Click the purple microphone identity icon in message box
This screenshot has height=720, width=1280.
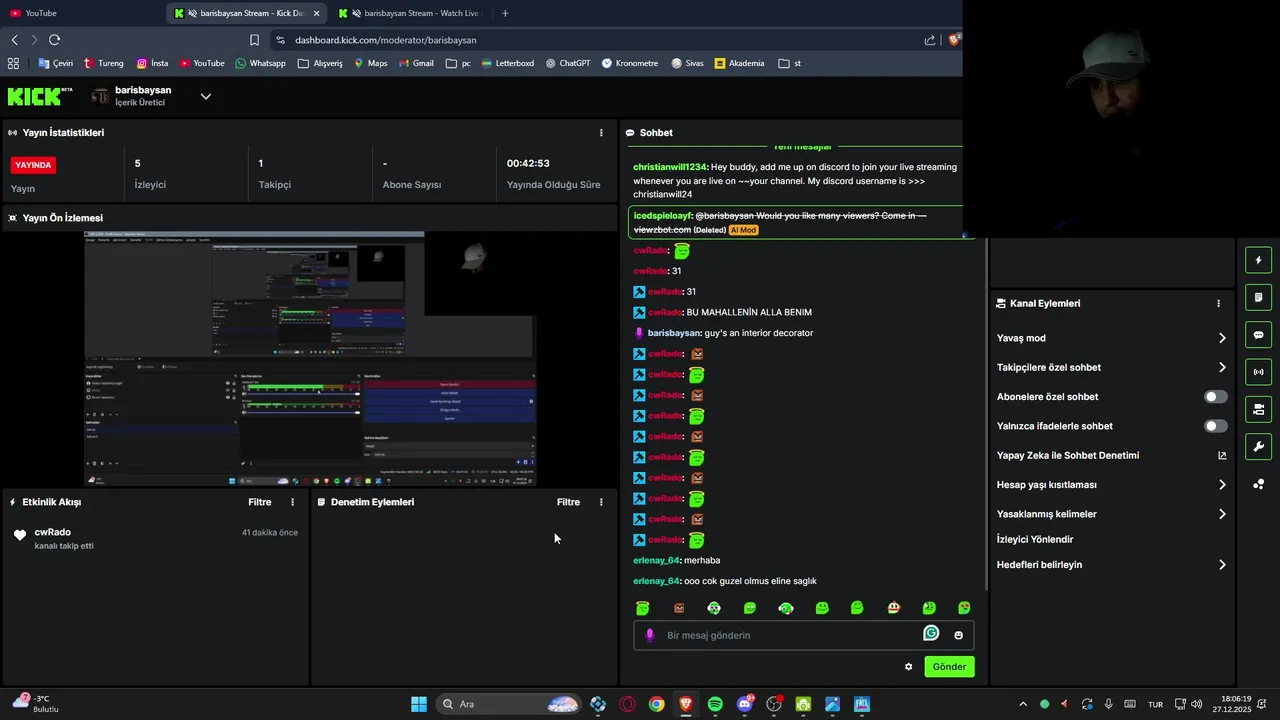[650, 635]
